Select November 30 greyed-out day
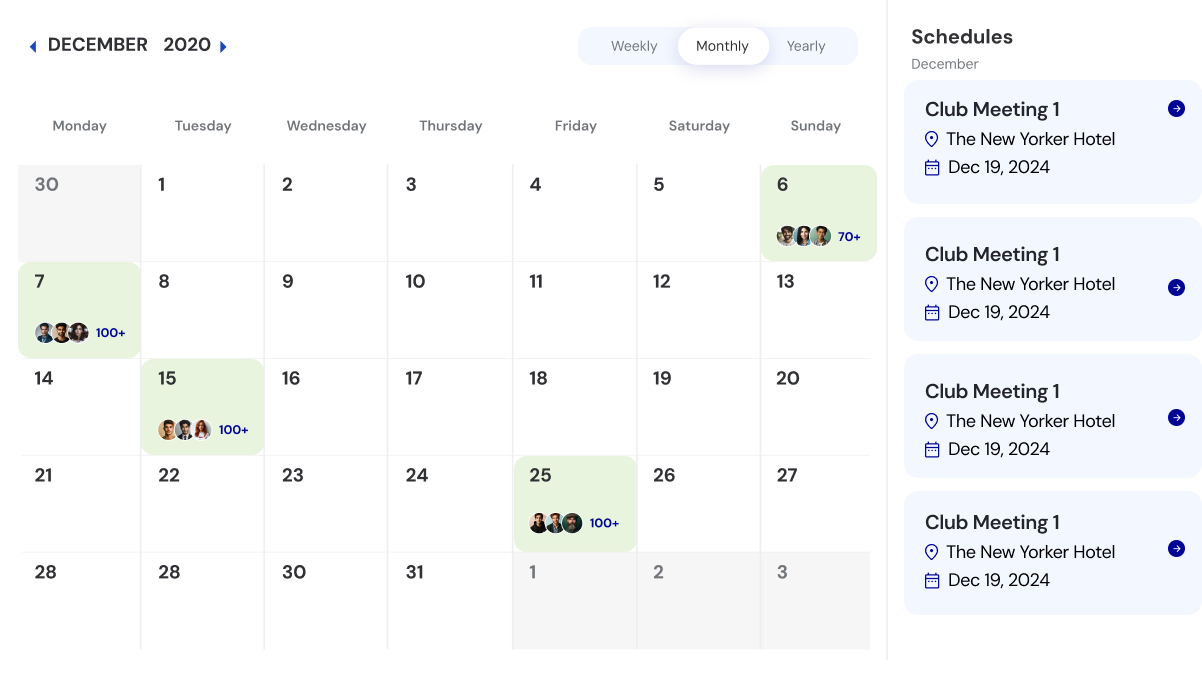The width and height of the screenshot is (1202, 687). click(x=79, y=212)
